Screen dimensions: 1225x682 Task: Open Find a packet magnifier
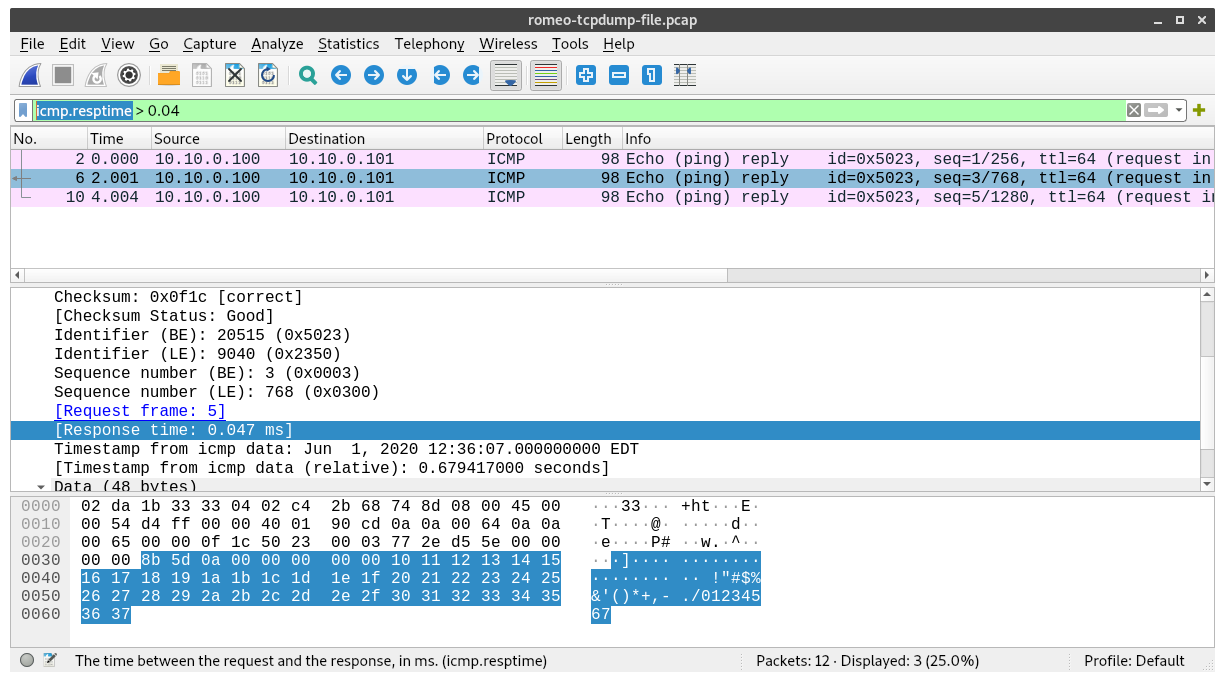point(308,75)
